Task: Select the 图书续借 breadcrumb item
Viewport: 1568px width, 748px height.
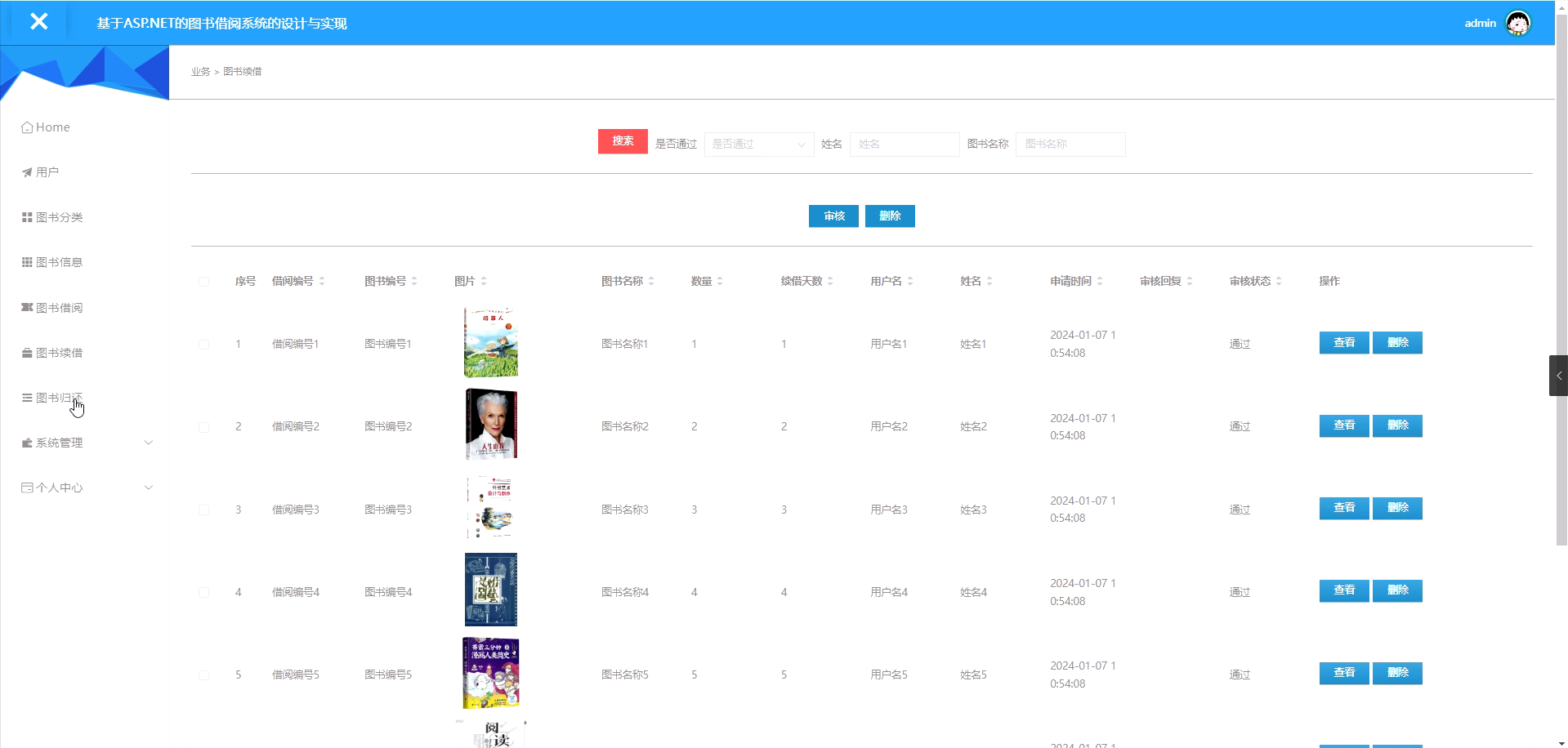Action: [x=242, y=71]
